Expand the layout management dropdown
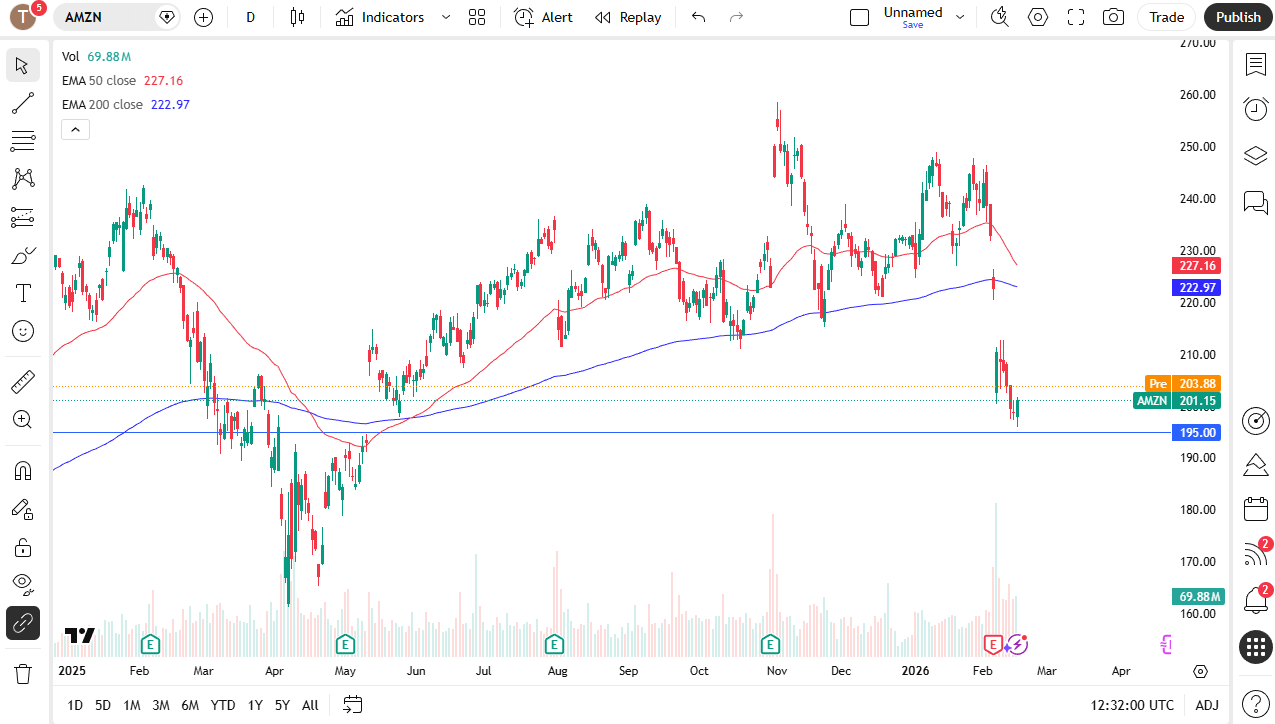The width and height of the screenshot is (1275, 724). coord(960,17)
